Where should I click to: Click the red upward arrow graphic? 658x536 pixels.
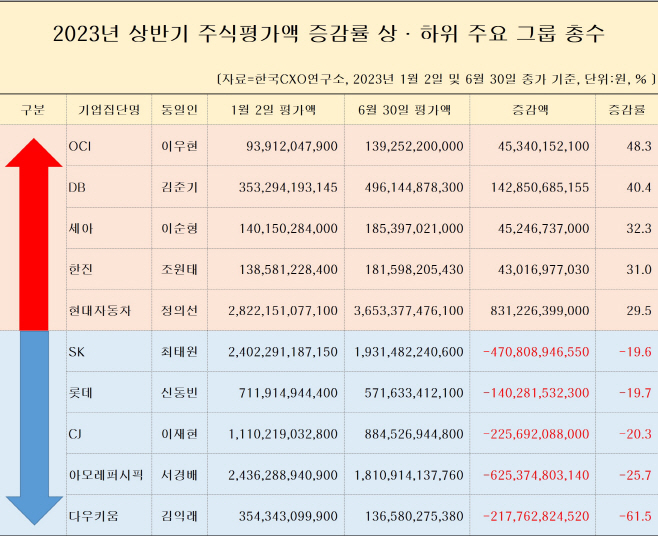(x=34, y=234)
